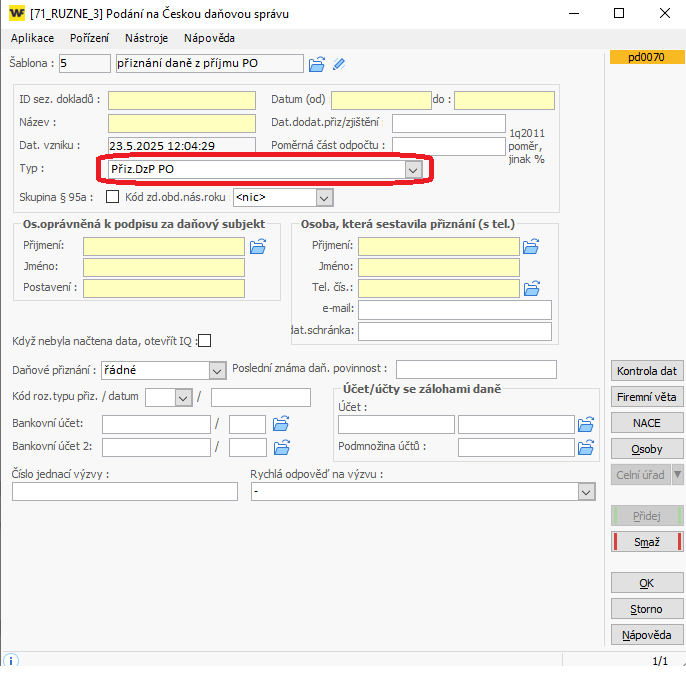Open Kód zd.obd.nás.roku dropdown
This screenshot has height=673, width=686.
point(324,198)
